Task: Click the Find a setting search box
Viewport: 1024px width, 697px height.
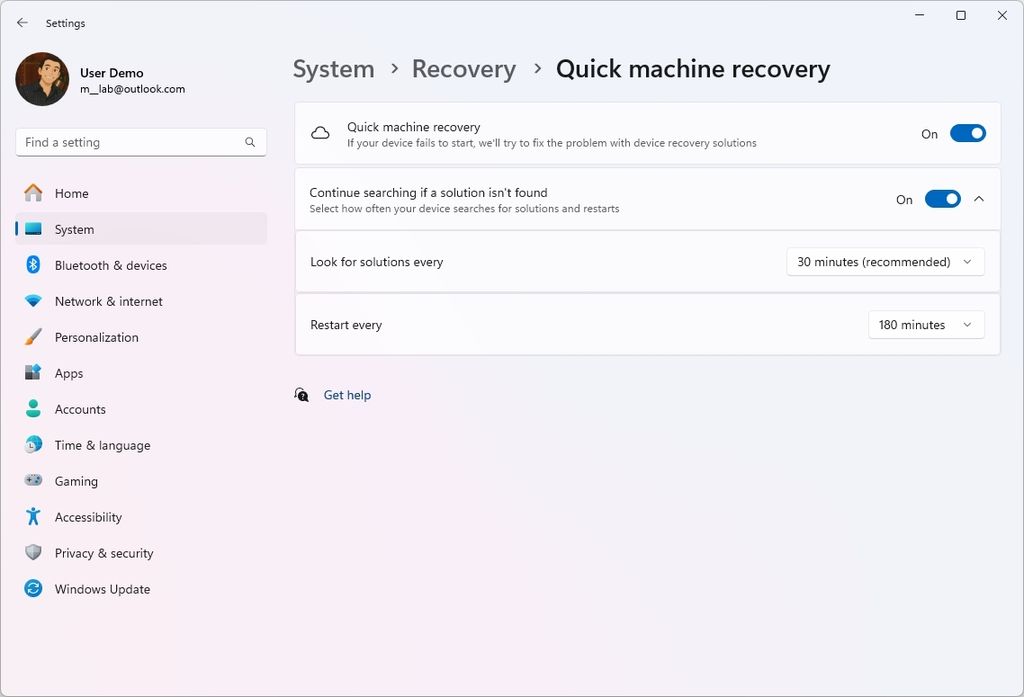Action: (140, 142)
